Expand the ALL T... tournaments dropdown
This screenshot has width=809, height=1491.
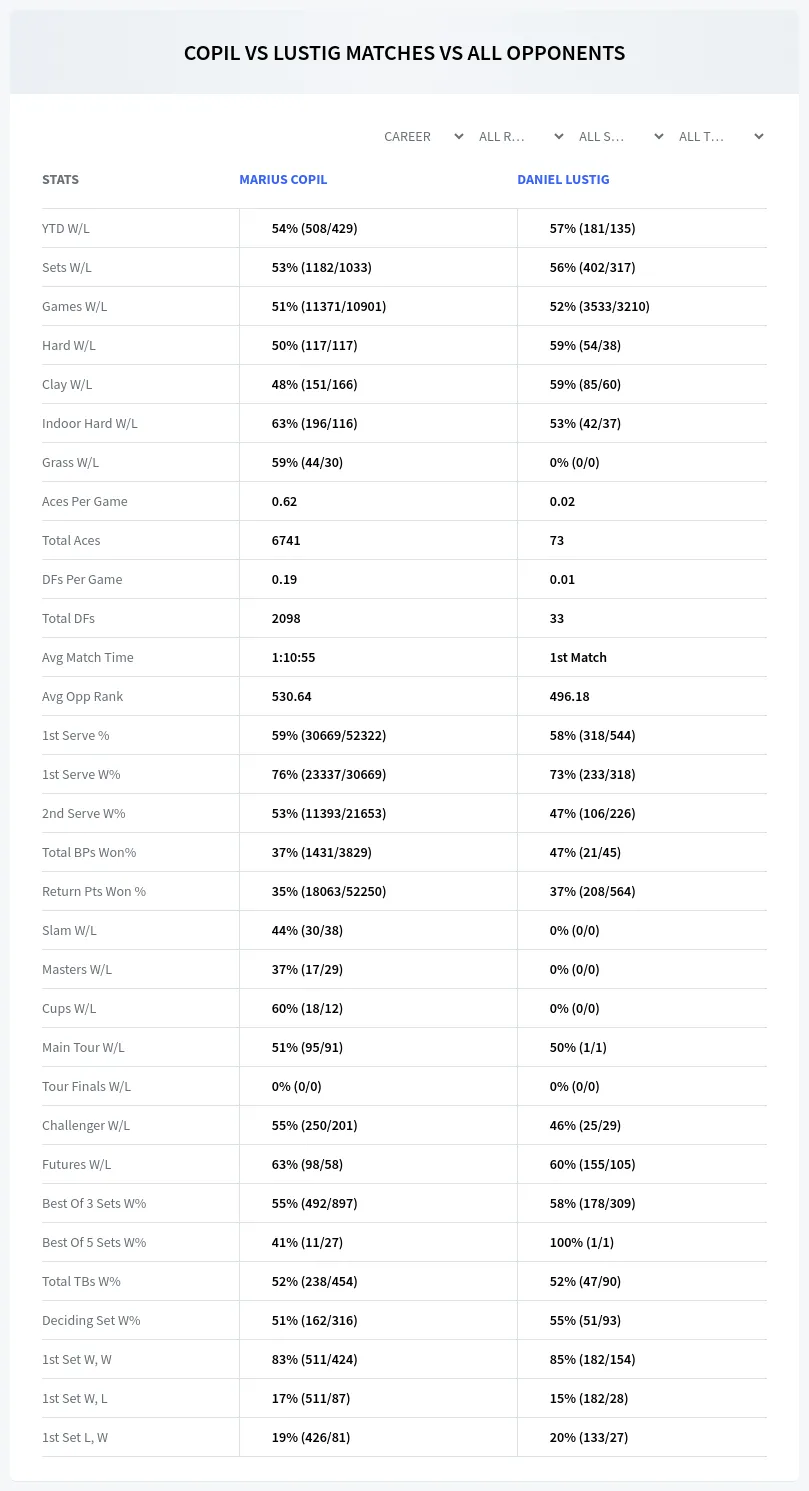pos(720,136)
